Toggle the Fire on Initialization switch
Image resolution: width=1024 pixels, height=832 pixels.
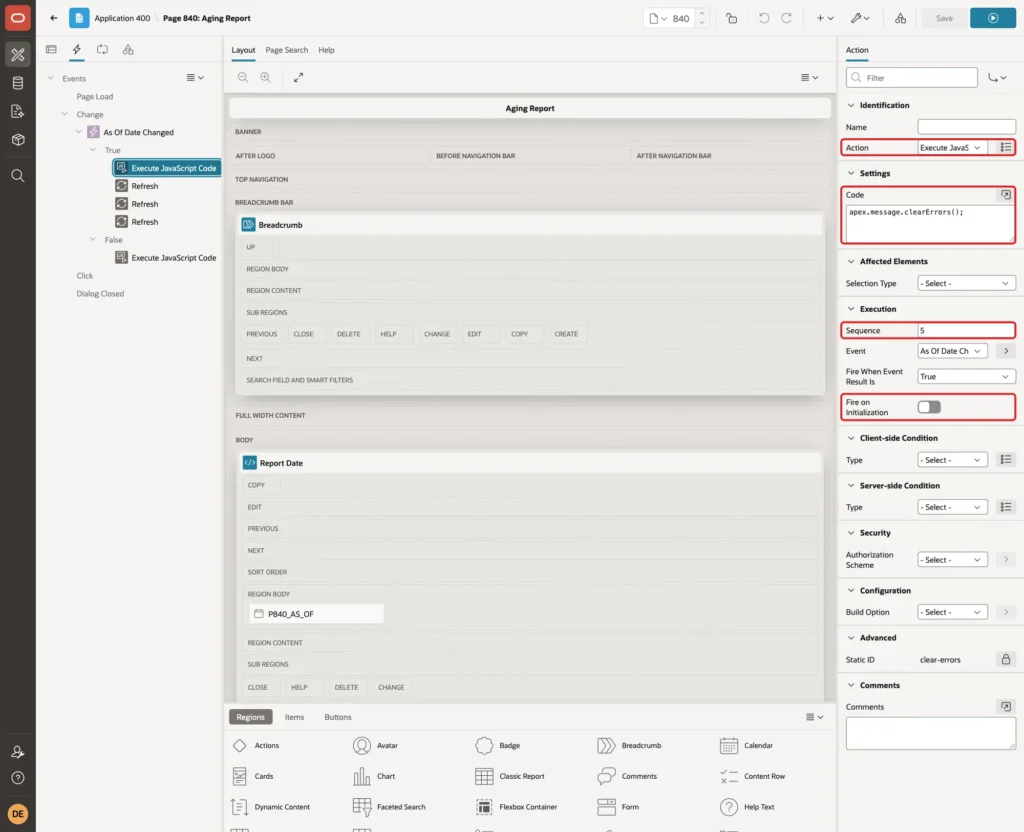929,408
